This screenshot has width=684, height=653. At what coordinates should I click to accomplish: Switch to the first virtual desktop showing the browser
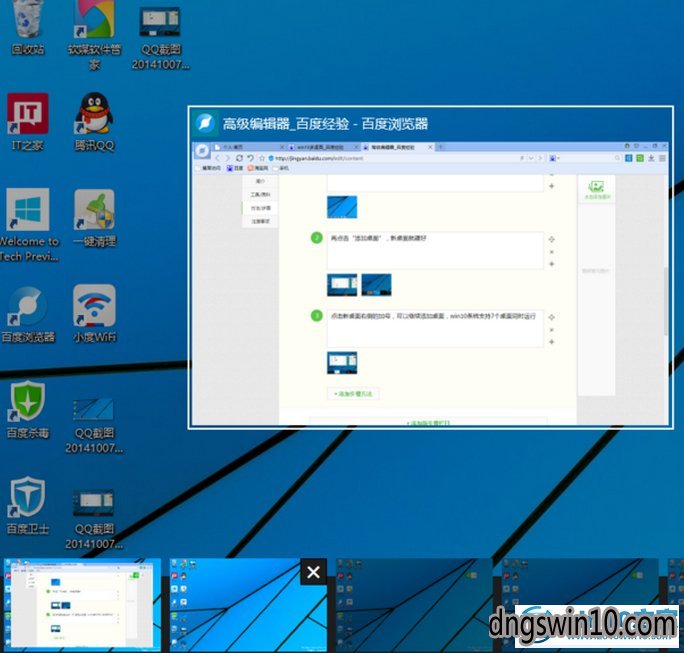82,604
